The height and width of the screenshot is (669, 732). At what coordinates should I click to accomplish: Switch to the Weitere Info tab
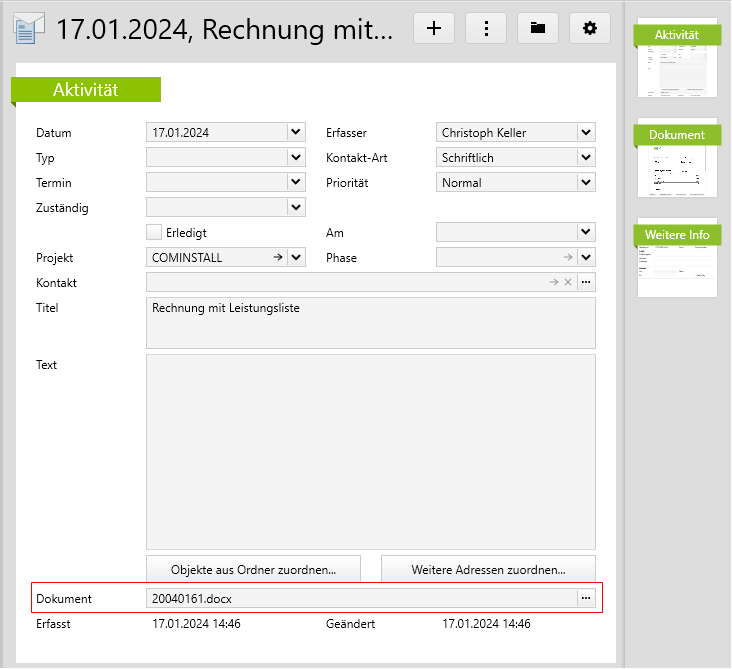677,260
